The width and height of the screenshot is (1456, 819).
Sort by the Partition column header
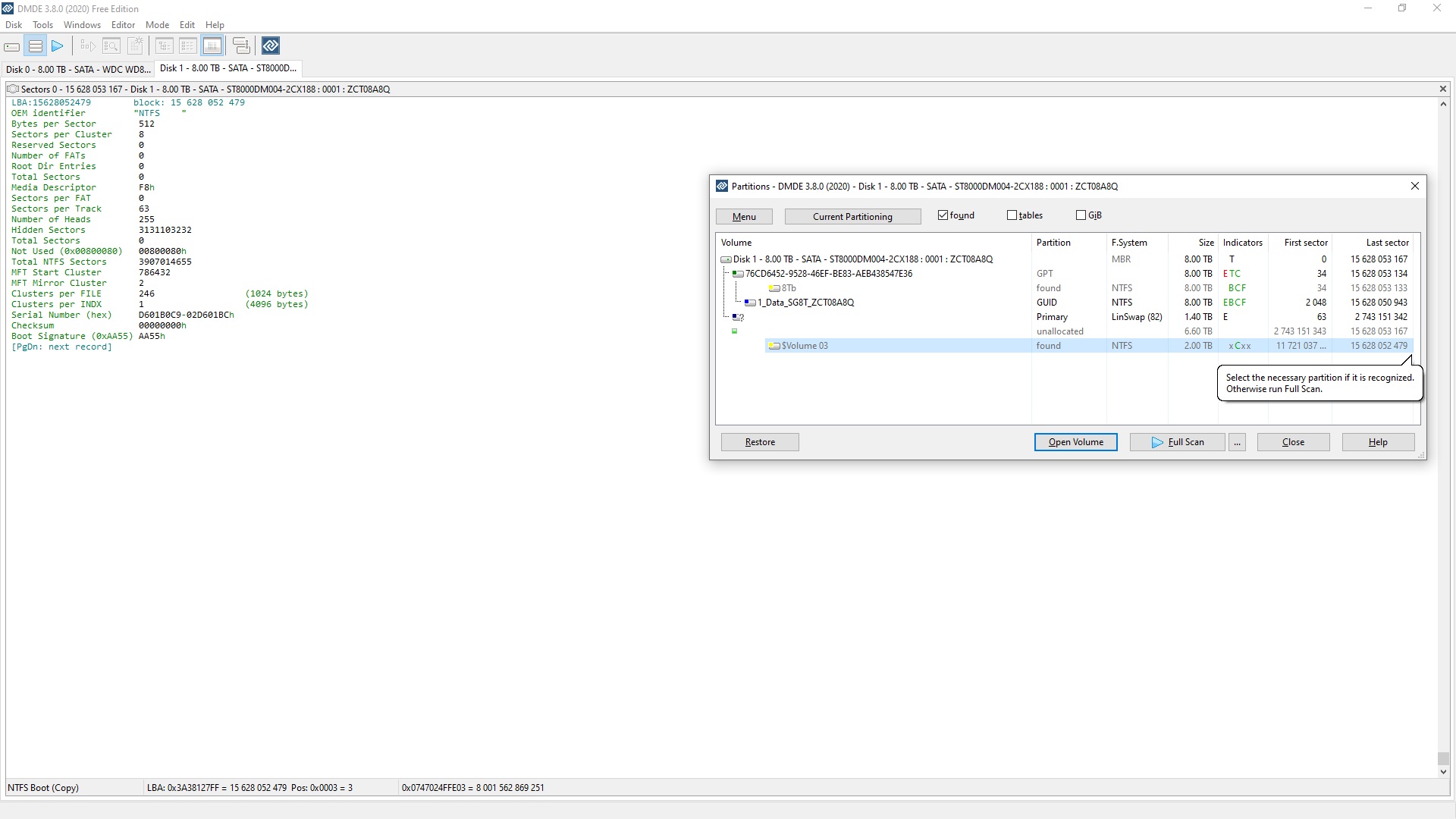[1068, 243]
